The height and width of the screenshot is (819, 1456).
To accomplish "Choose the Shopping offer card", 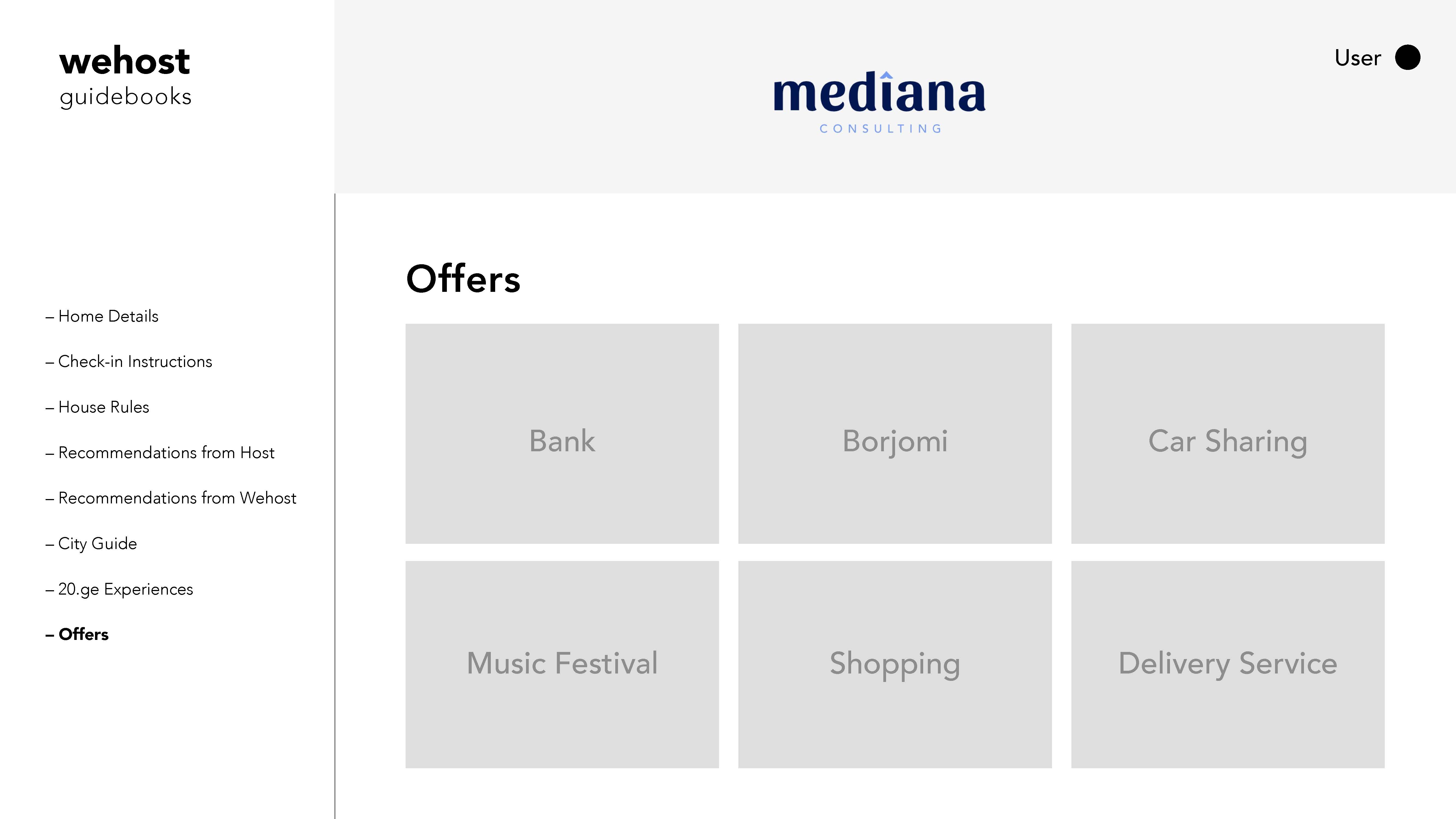I will [895, 664].
